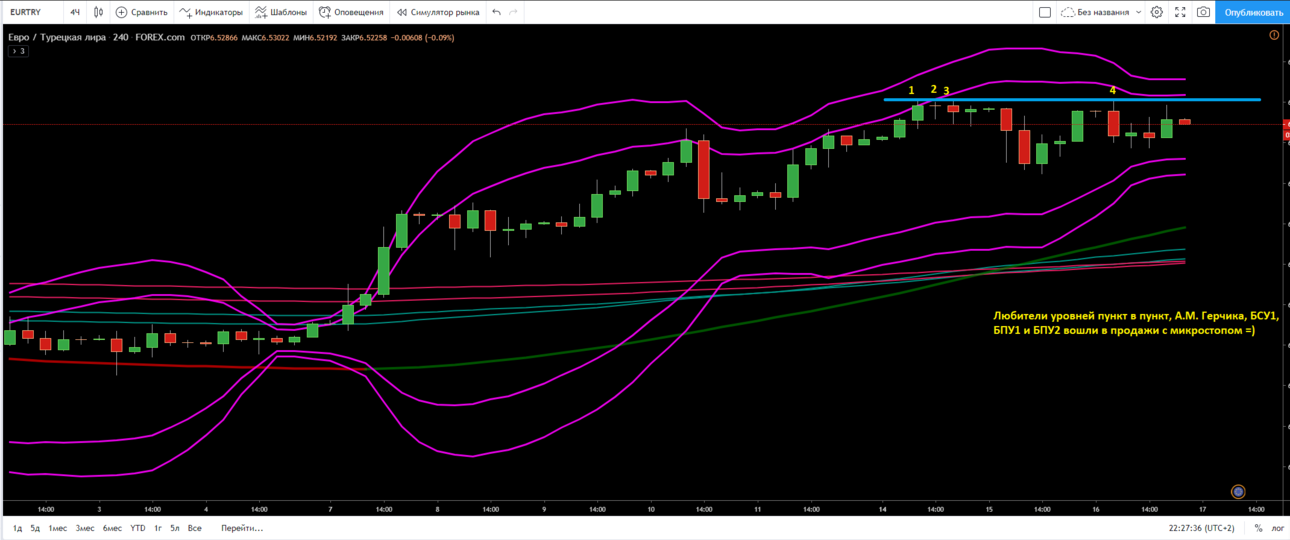Start the market simulator (Симулятор рынка)
The image size is (1290, 540).
(x=437, y=12)
